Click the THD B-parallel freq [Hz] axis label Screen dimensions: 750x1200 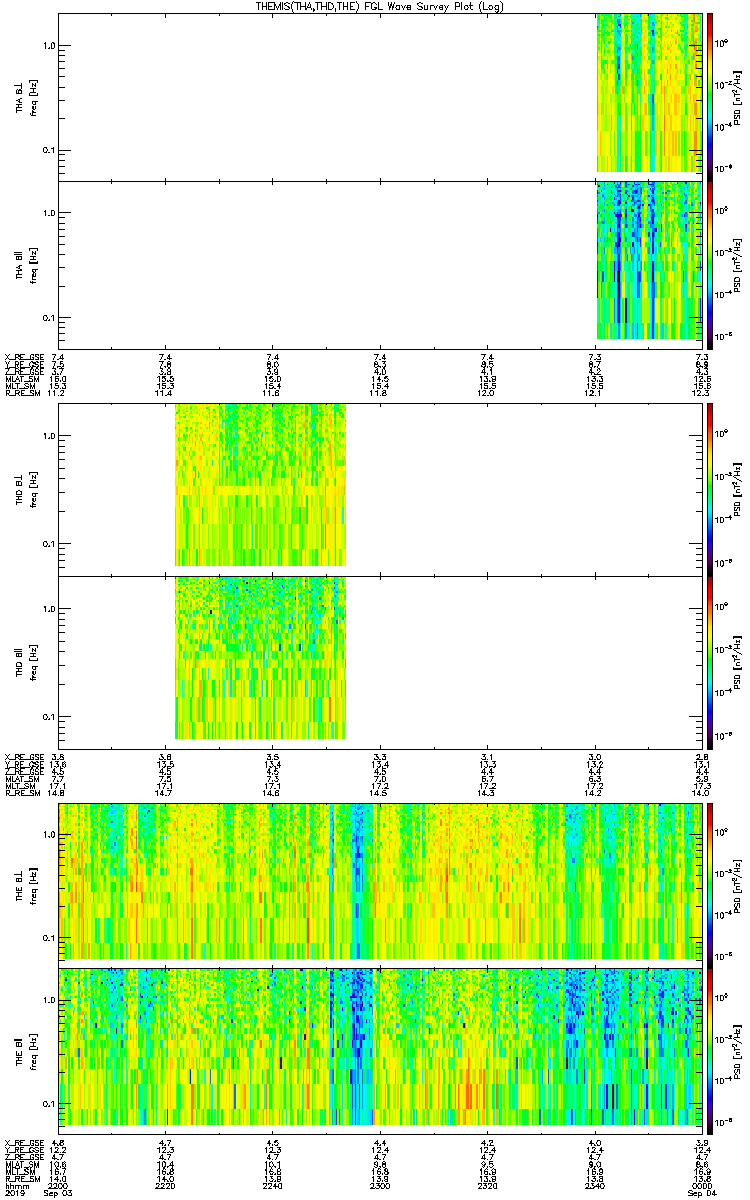36,662
